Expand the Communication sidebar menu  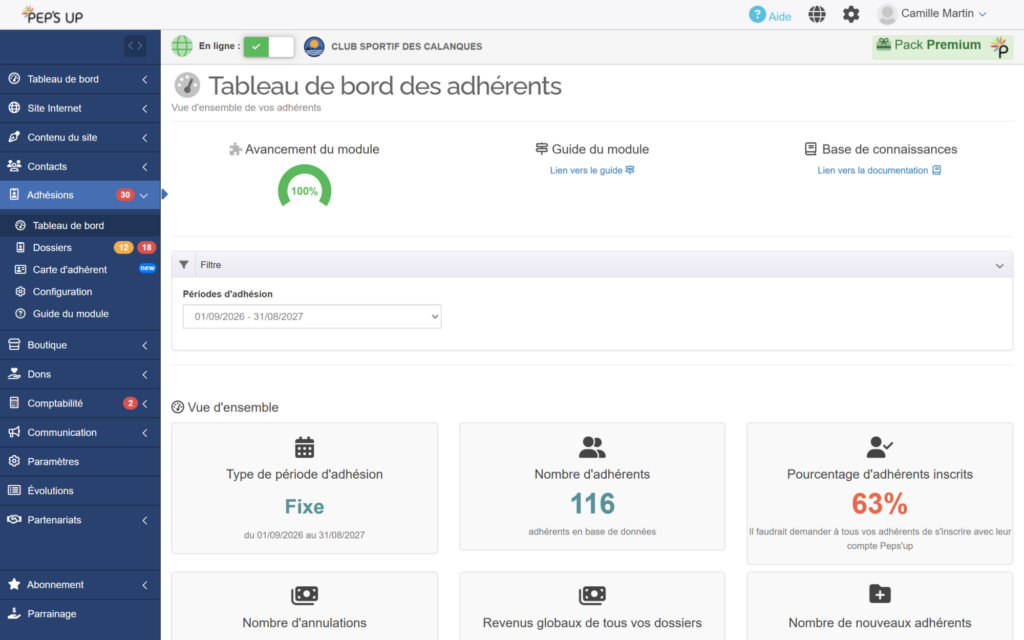80,432
